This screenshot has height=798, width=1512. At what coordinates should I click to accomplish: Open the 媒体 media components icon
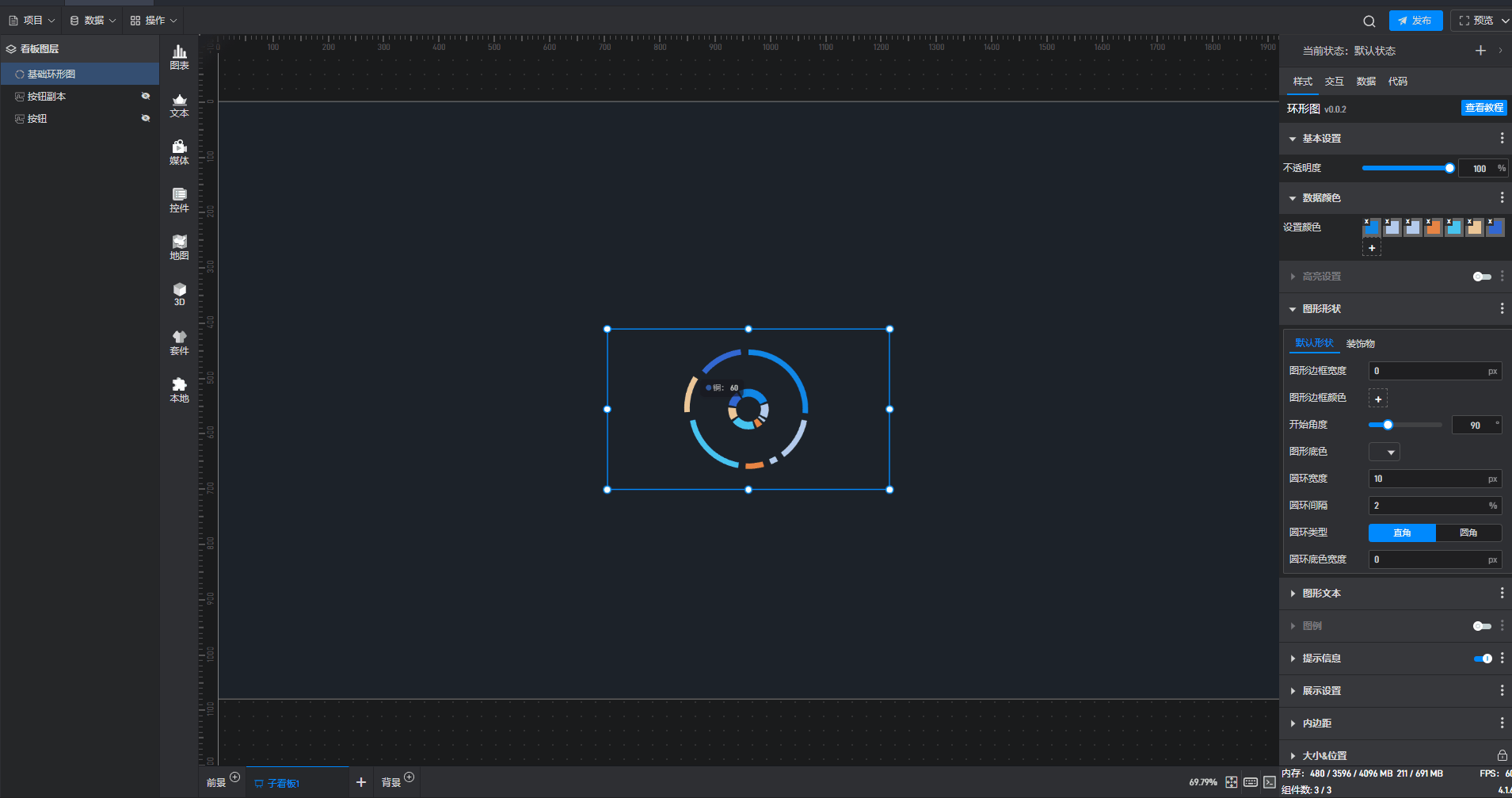coord(179,152)
